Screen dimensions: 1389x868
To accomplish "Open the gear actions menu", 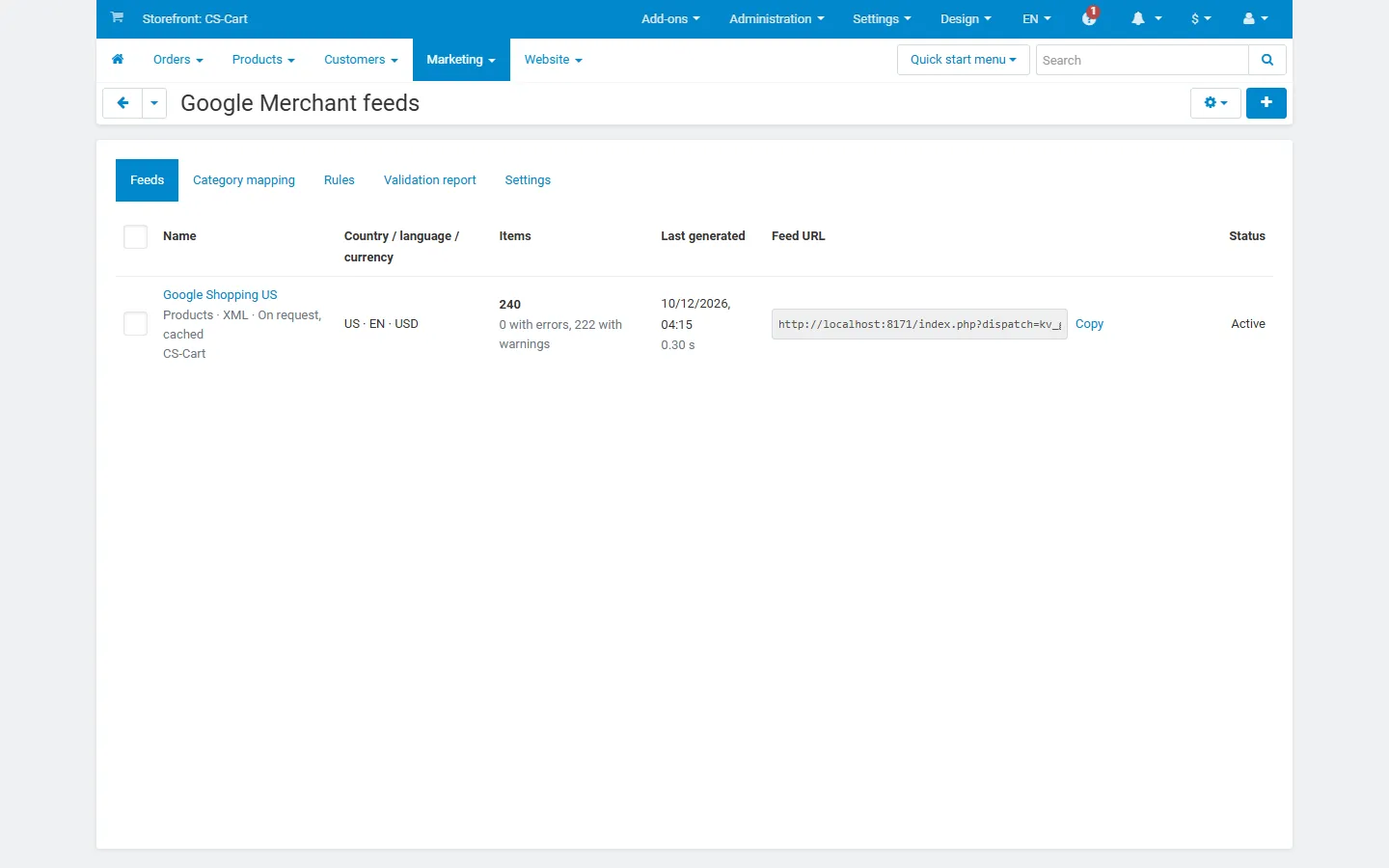I will pyautogui.click(x=1215, y=102).
